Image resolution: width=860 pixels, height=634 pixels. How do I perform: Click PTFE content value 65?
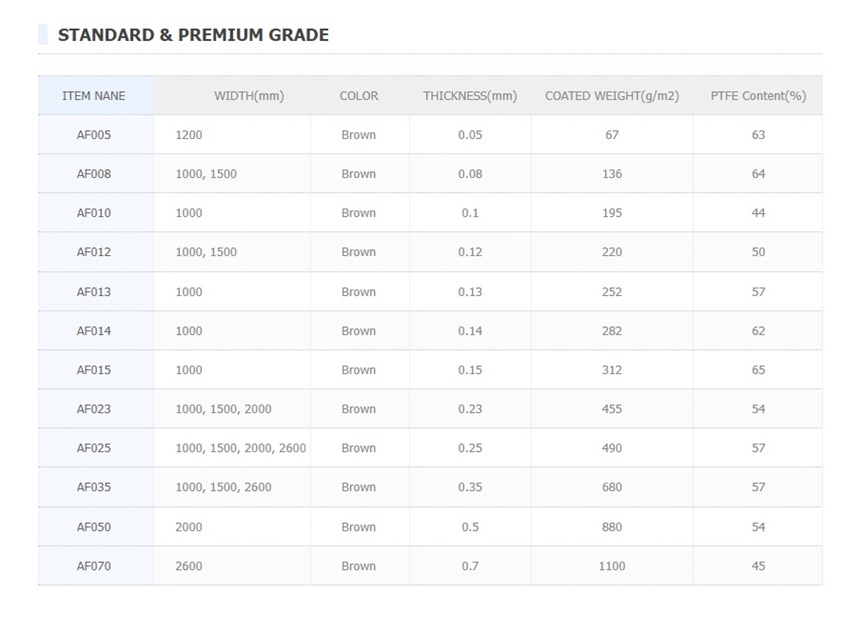(758, 370)
